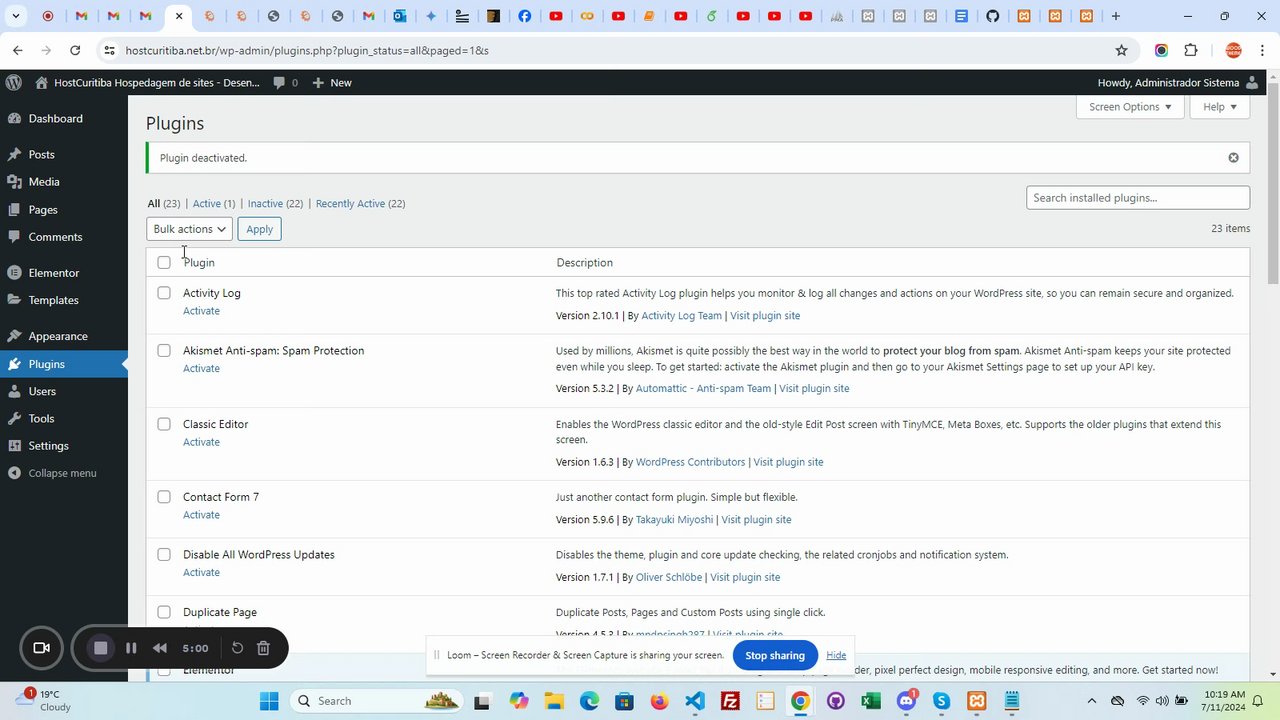This screenshot has width=1280, height=720.
Task: Open the Comments sidebar menu item
Action: click(55, 237)
